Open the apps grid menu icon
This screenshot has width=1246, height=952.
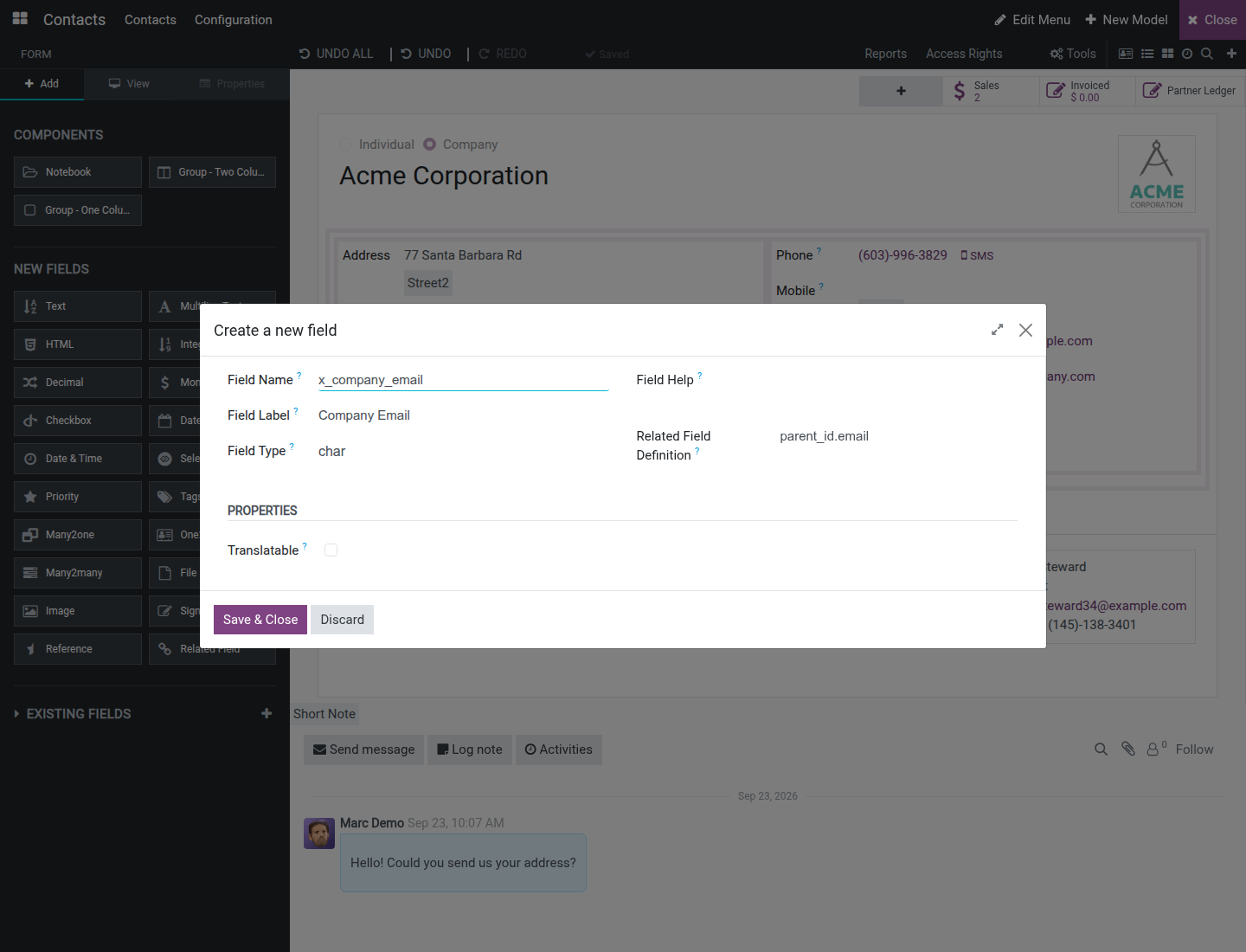pyautogui.click(x=20, y=19)
